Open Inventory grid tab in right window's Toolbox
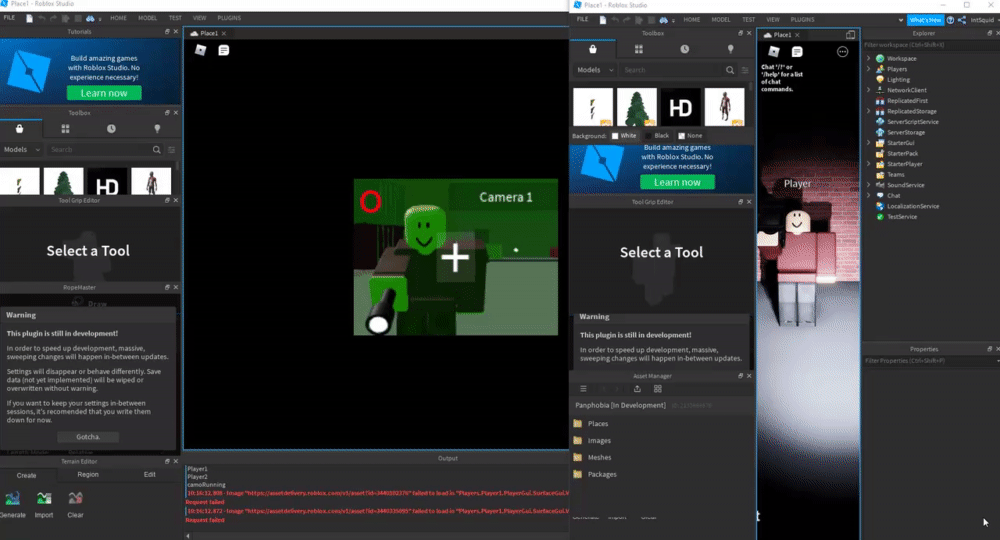This screenshot has height=540, width=1000. coord(638,49)
